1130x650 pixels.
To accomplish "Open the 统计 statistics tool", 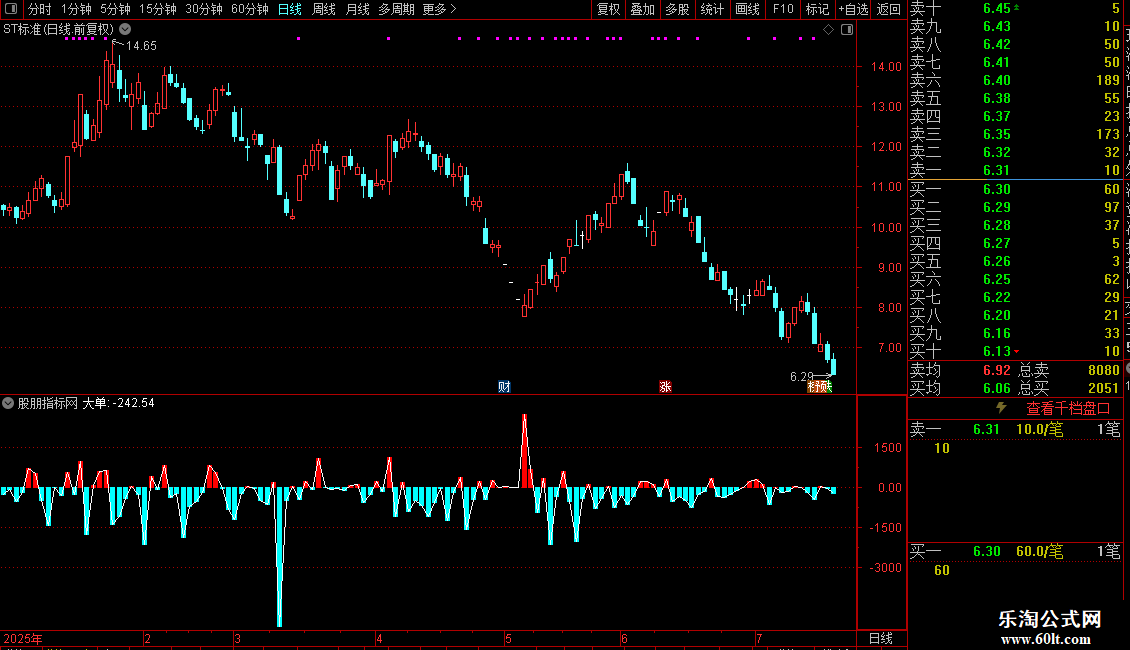I will (712, 9).
